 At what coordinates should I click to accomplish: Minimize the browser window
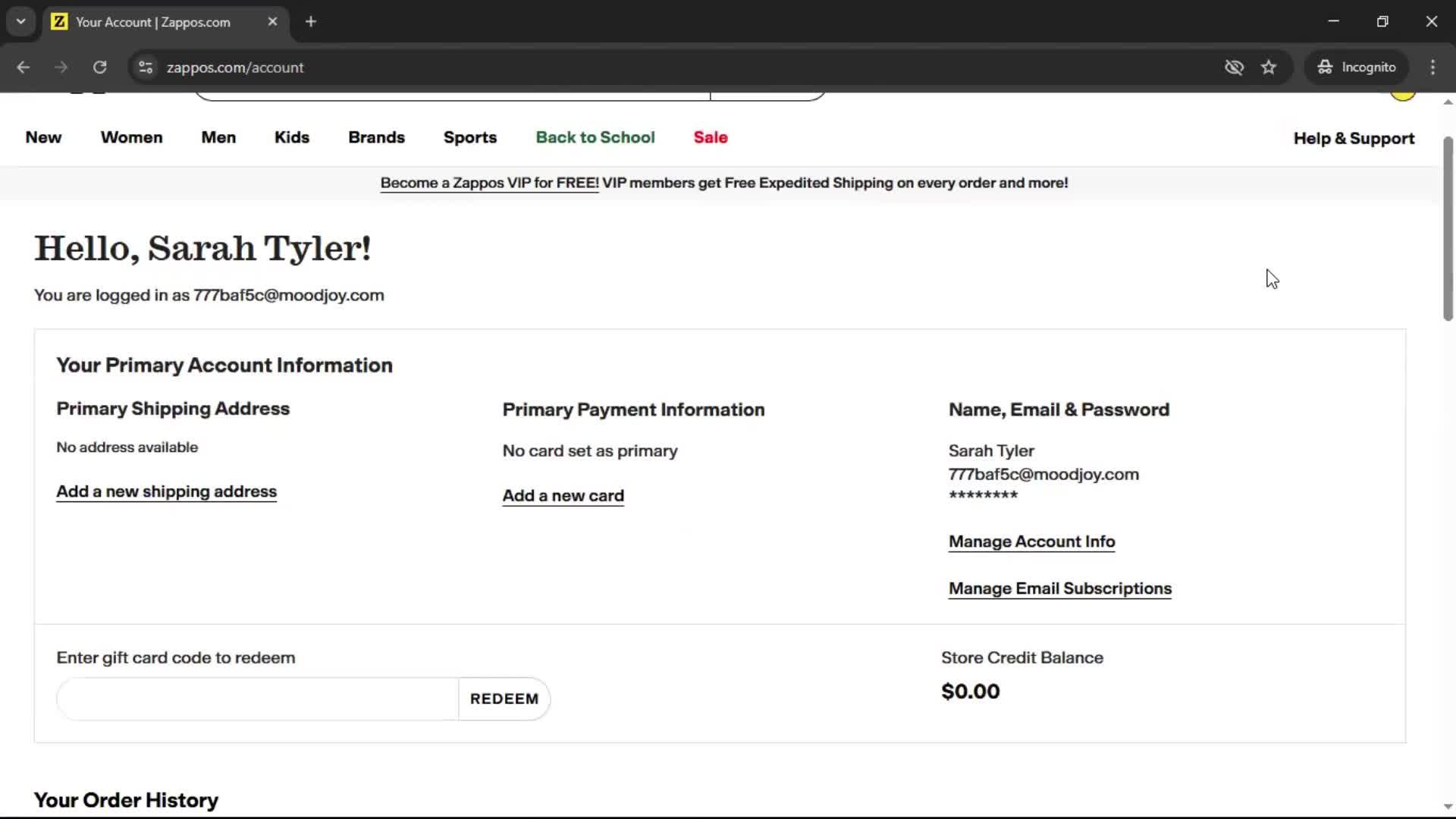pyautogui.click(x=1334, y=21)
